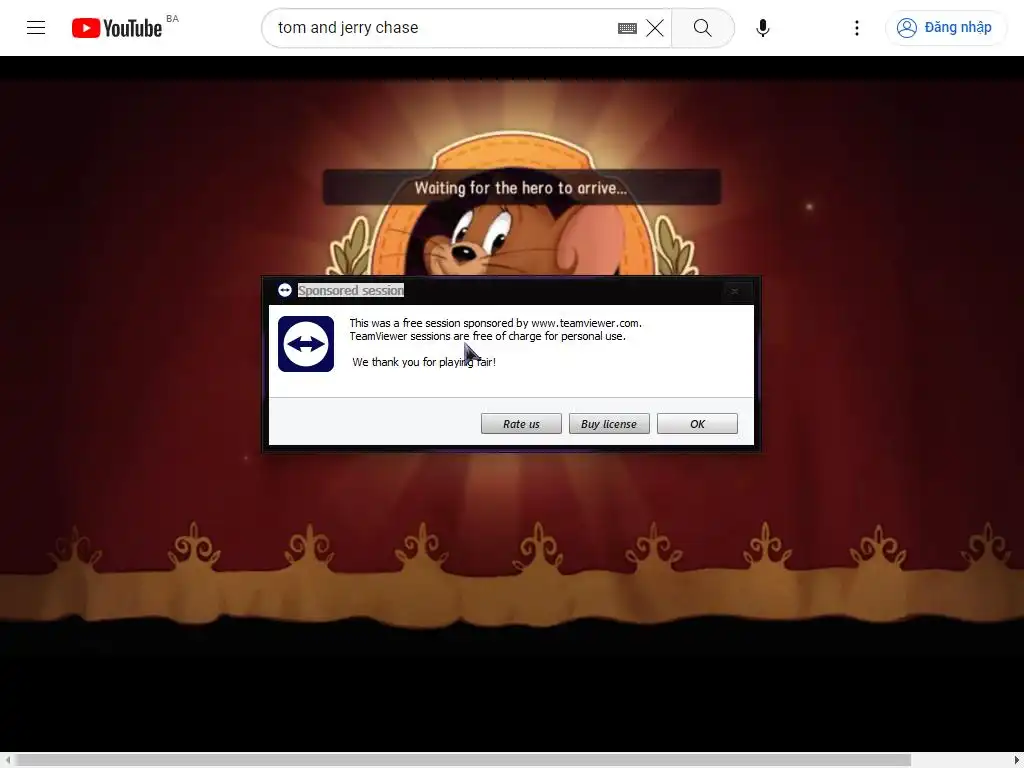Screen dimensions: 1024x768
Task: Click the 'www.teamviewer.com' sponsored line text
Action: [x=495, y=323]
